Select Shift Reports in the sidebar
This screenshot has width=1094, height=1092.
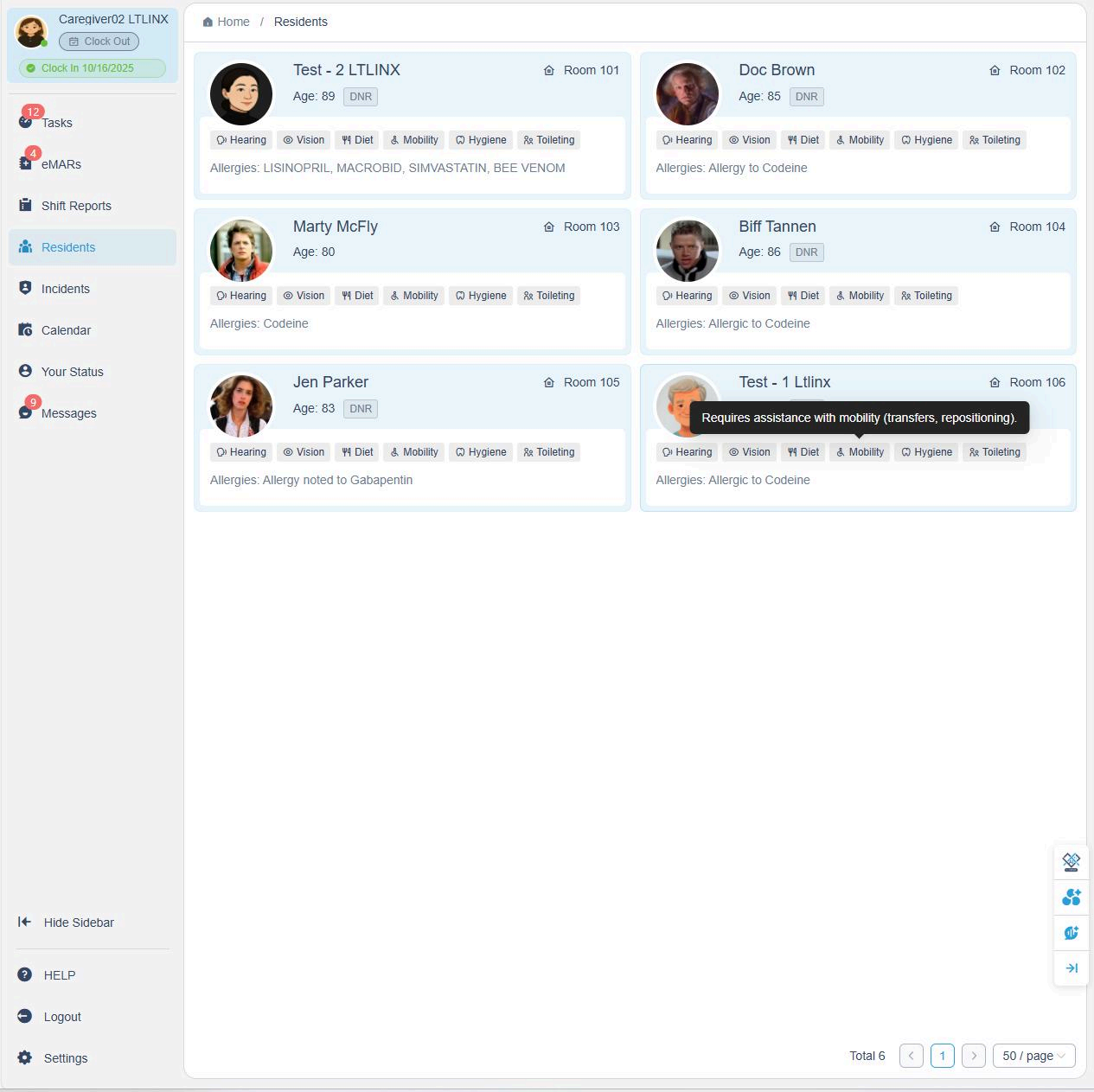[76, 206]
